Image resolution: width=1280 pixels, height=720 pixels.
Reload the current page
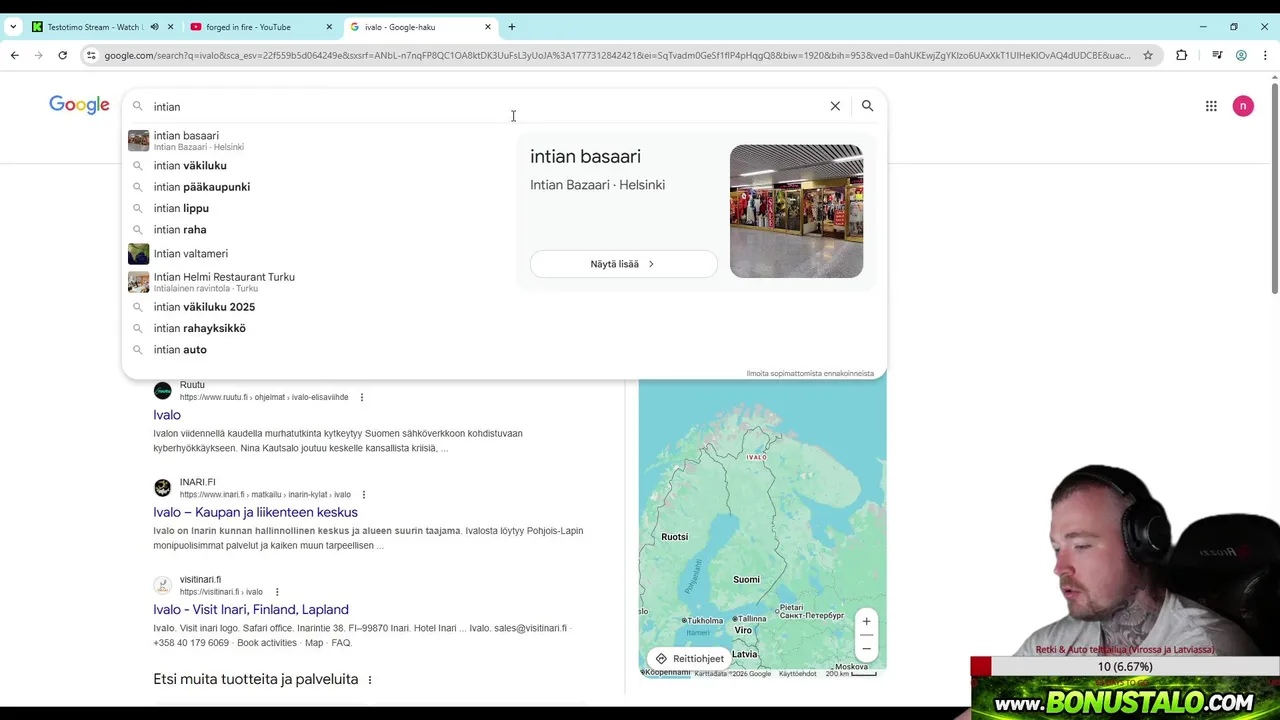[x=62, y=55]
